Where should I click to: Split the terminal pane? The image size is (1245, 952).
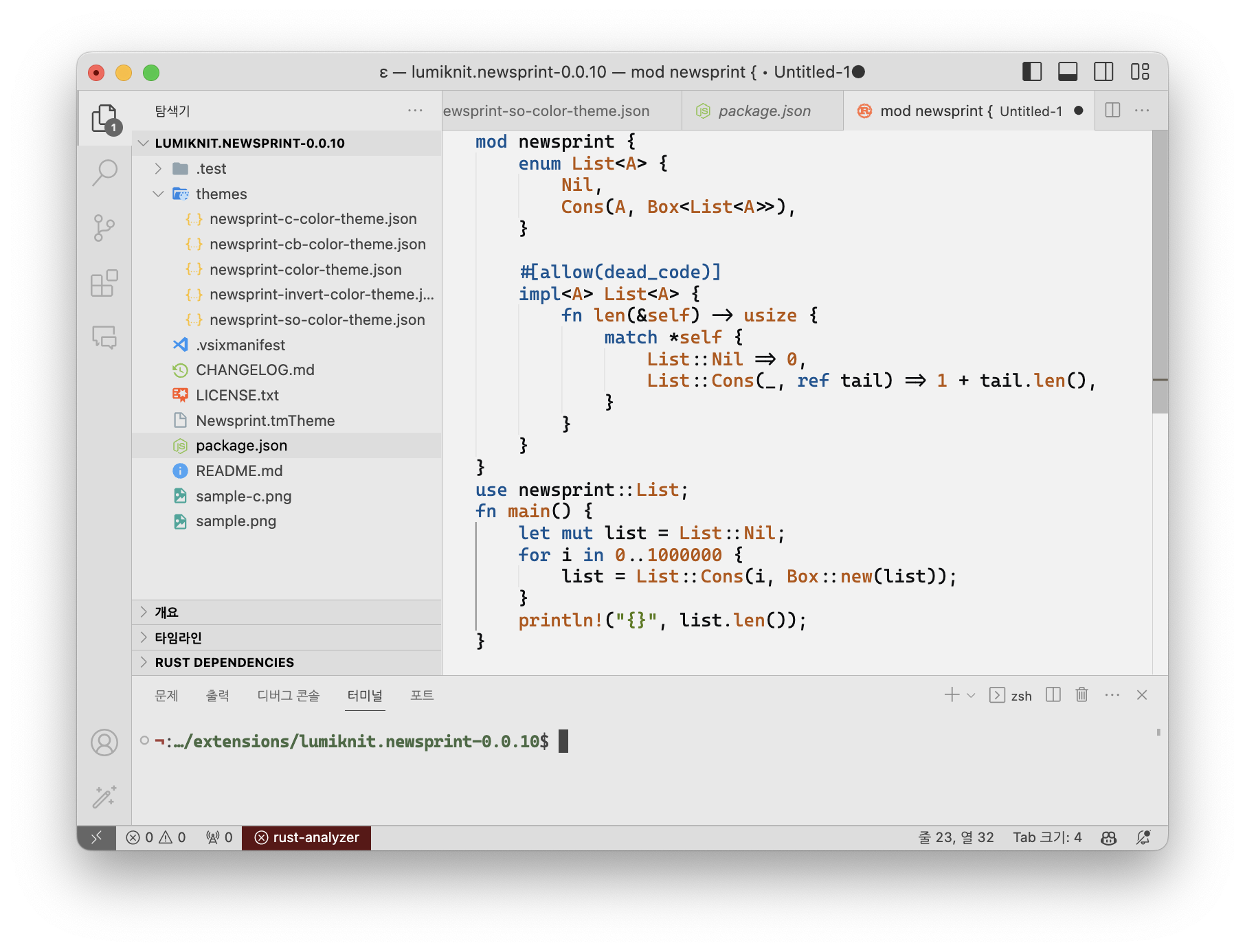pos(1053,695)
